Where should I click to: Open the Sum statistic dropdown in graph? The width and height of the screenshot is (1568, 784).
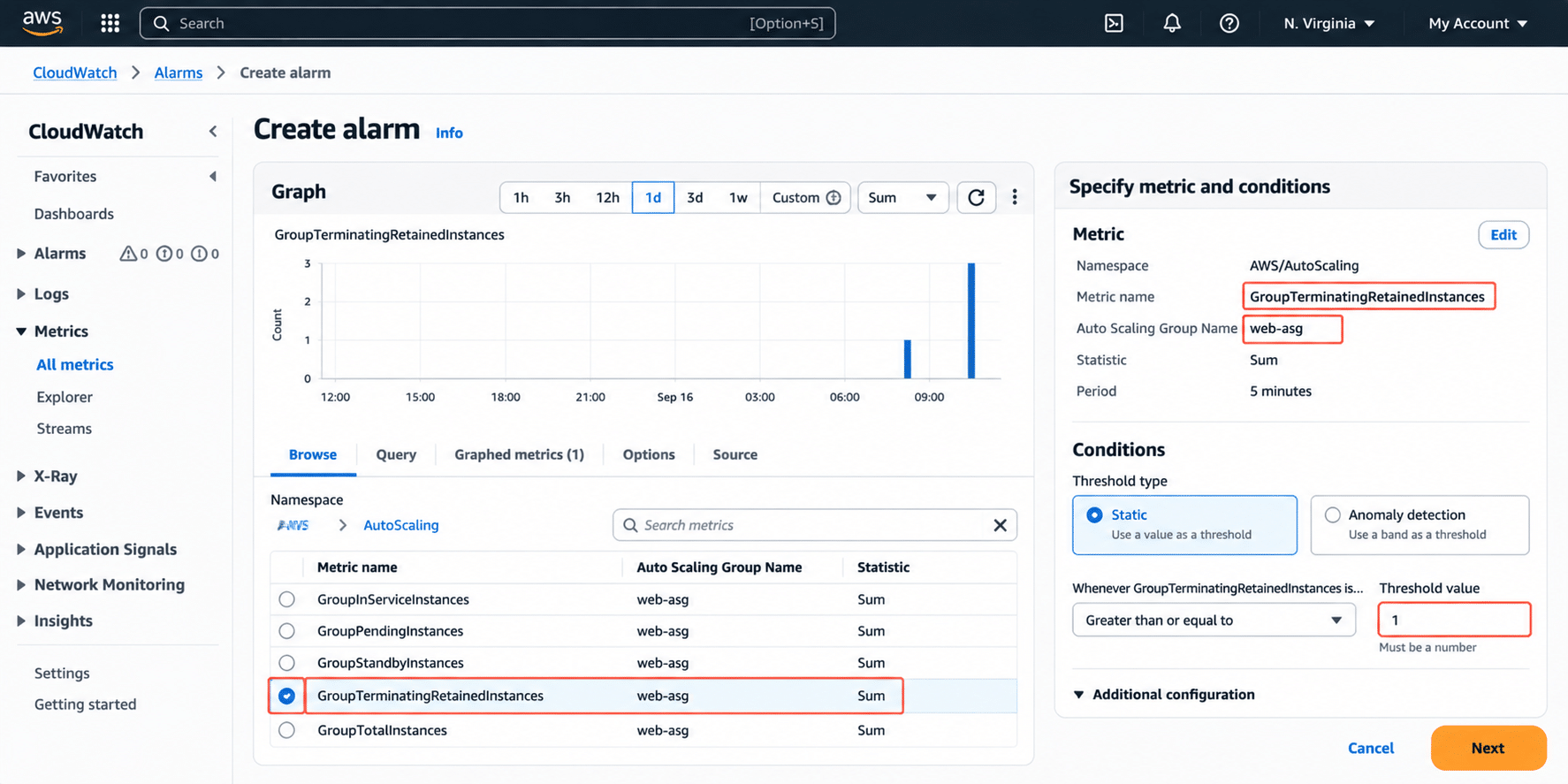(902, 197)
